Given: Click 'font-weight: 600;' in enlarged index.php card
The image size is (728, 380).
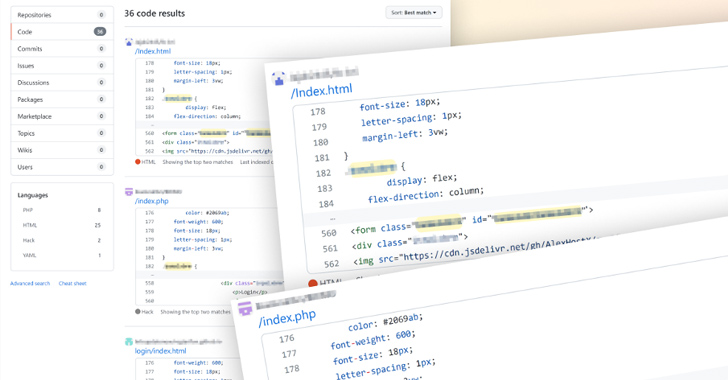Looking at the screenshot, I should (x=373, y=340).
